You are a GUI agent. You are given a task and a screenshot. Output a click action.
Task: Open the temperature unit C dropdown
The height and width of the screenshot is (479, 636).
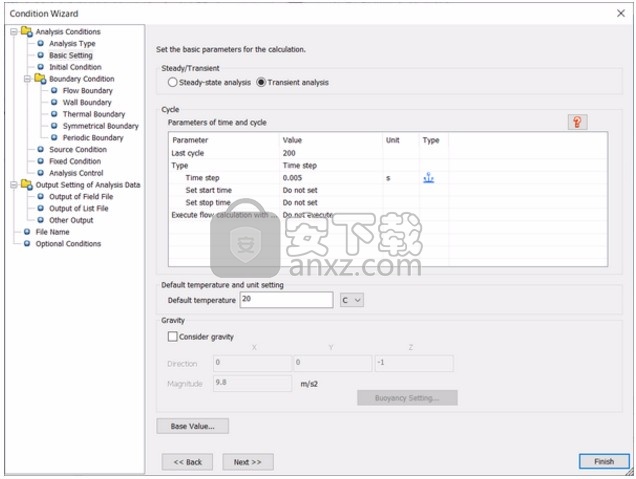coord(352,300)
